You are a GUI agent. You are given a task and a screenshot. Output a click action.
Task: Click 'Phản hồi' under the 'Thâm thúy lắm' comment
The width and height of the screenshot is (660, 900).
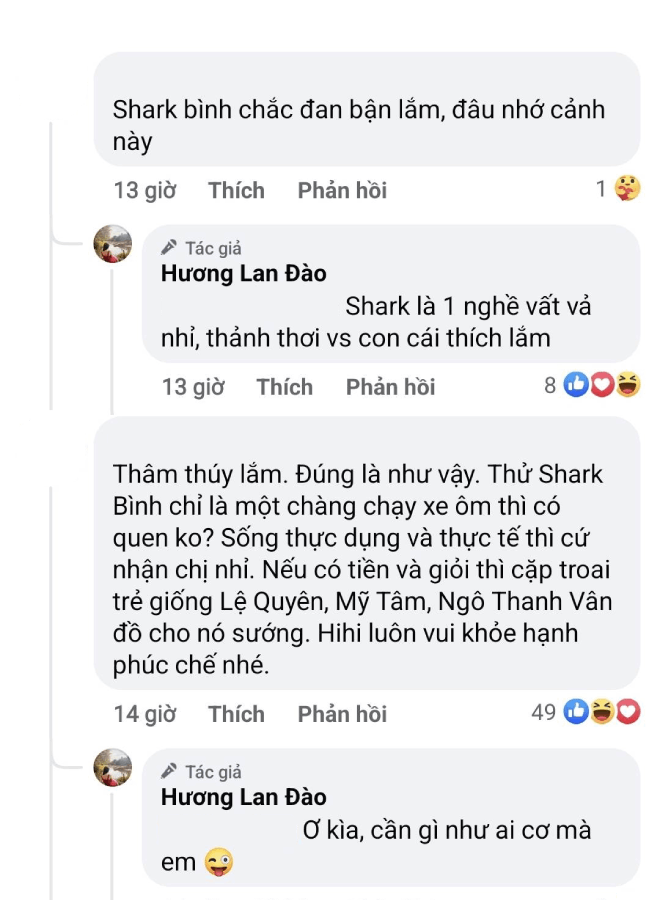342,714
